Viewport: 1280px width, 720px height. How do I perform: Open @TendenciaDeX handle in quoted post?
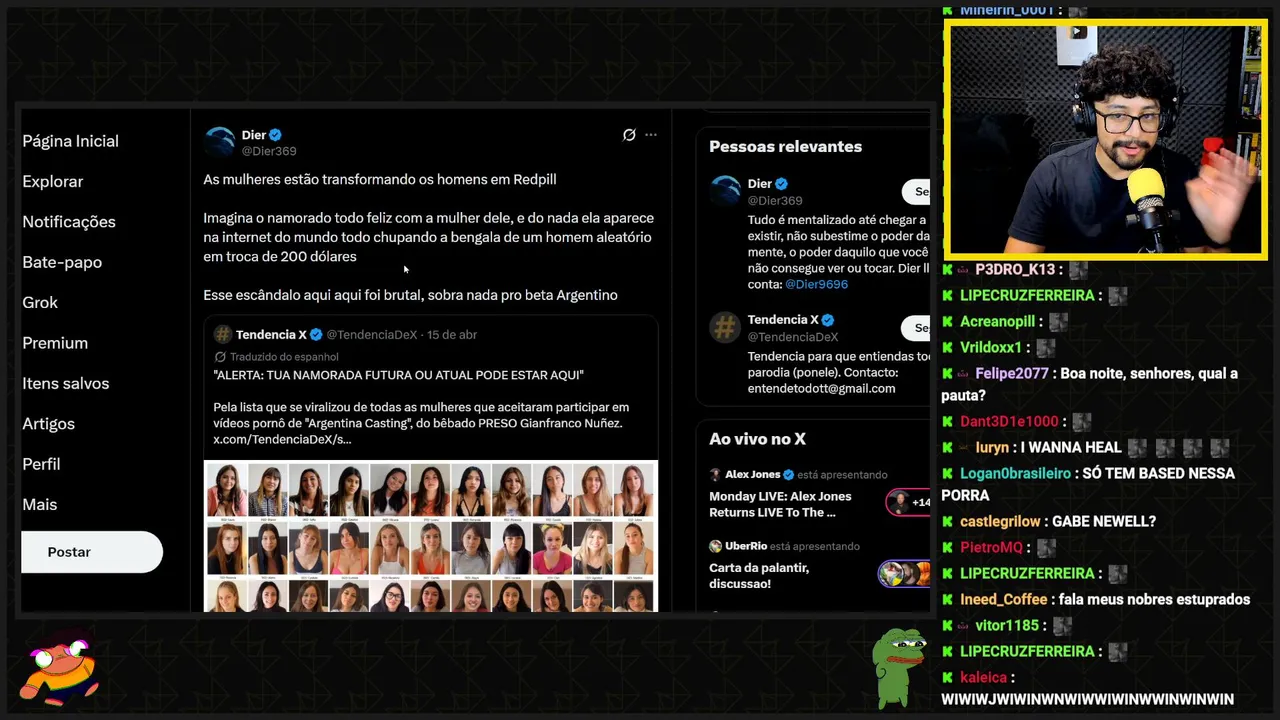[x=371, y=334]
